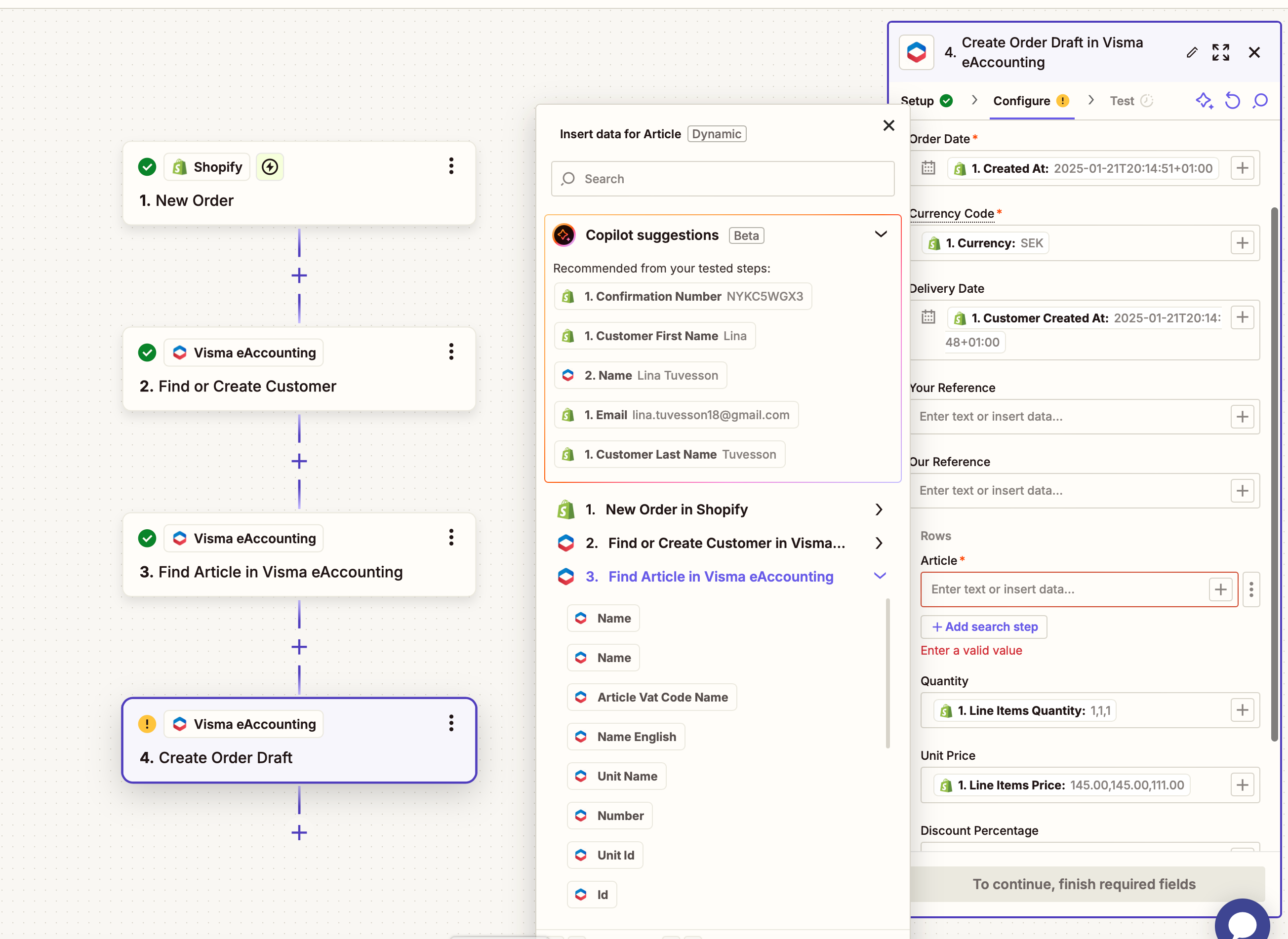The width and height of the screenshot is (1288, 939).
Task: Open the Article row options three-dot menu
Action: click(x=1251, y=589)
